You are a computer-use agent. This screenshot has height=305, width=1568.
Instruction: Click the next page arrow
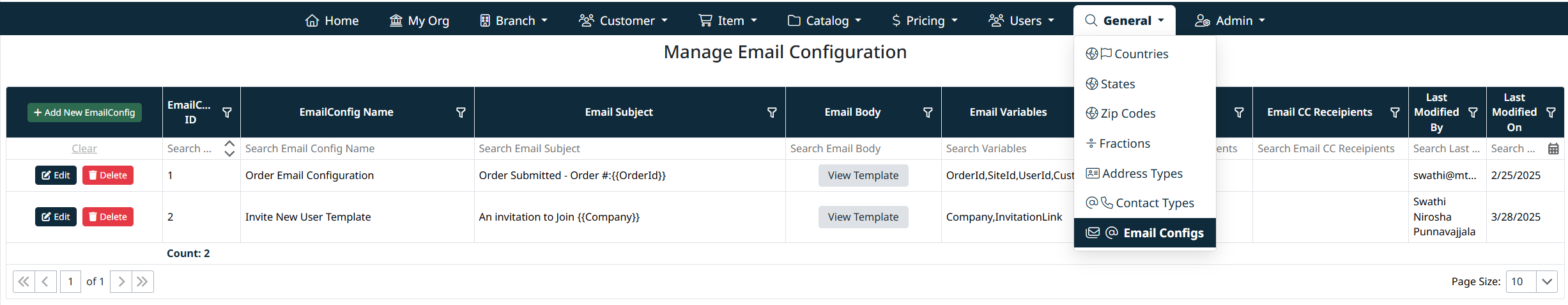coord(121,281)
